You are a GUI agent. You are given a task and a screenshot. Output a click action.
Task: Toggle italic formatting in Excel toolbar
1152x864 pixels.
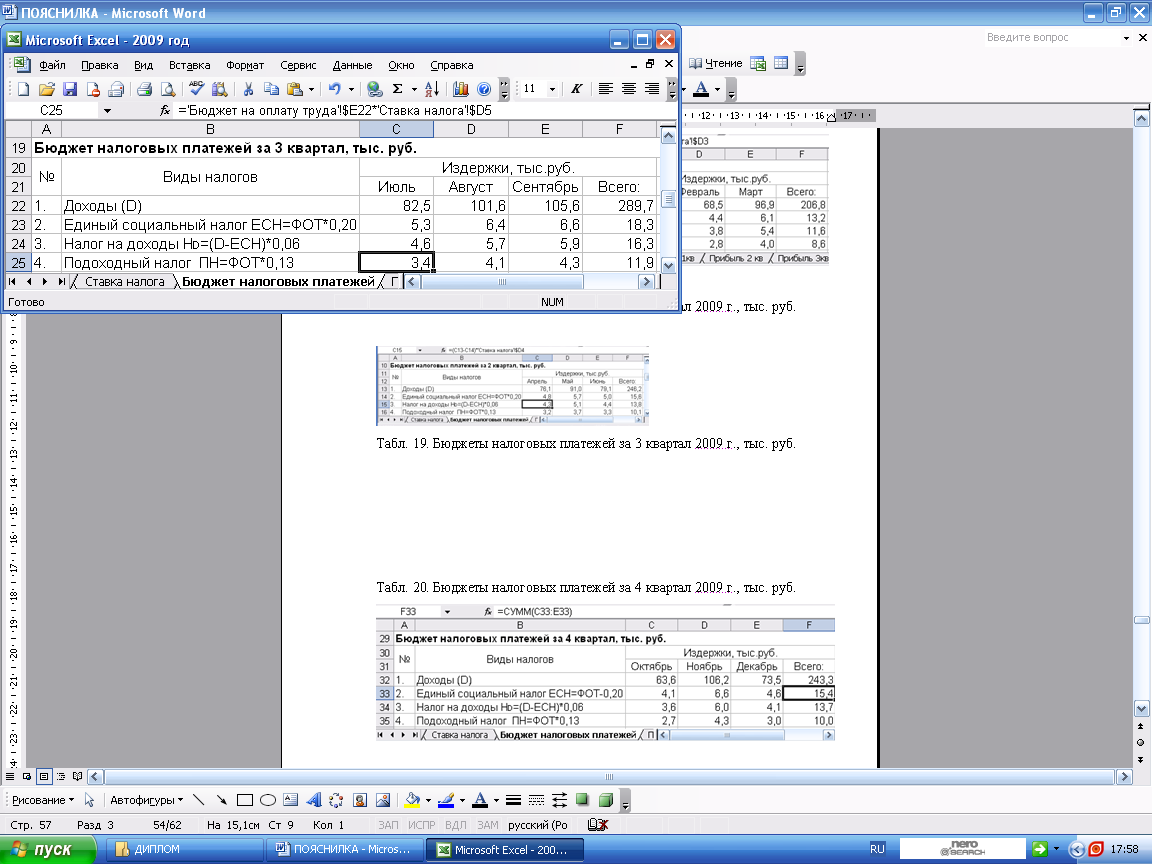pos(577,89)
